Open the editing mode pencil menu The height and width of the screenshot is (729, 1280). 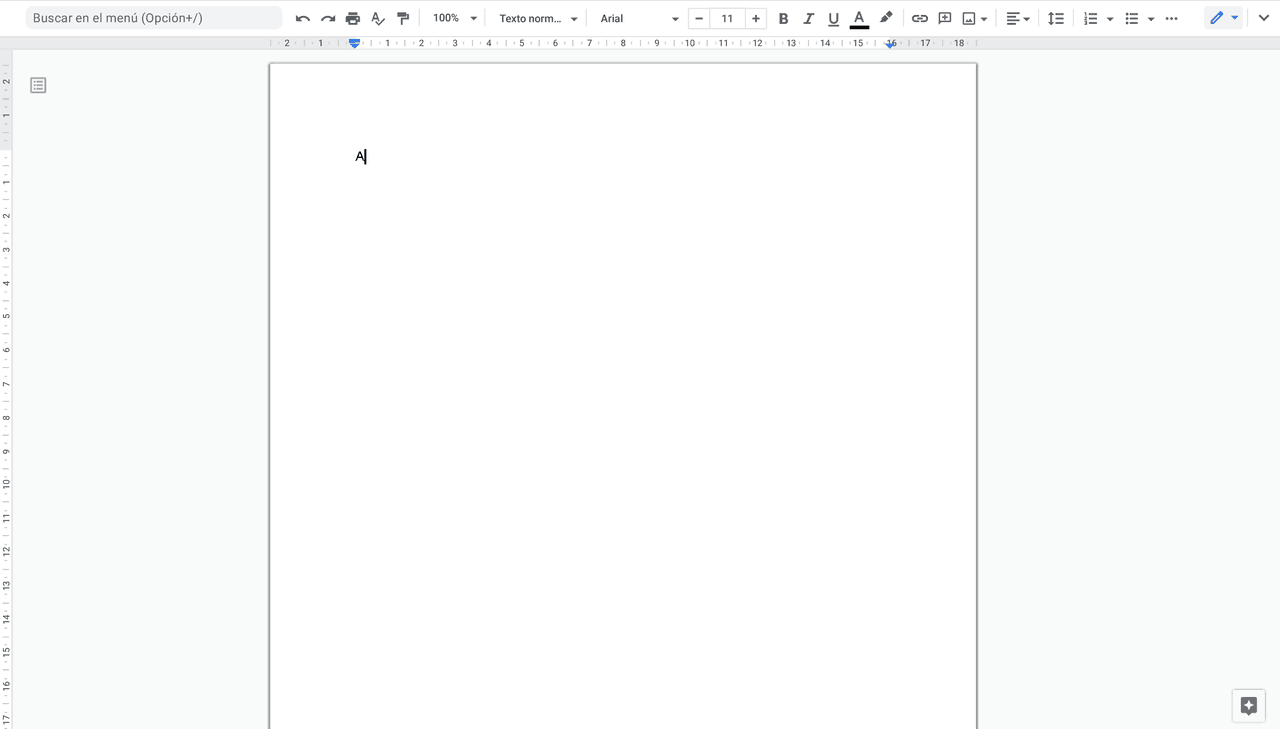point(1223,19)
